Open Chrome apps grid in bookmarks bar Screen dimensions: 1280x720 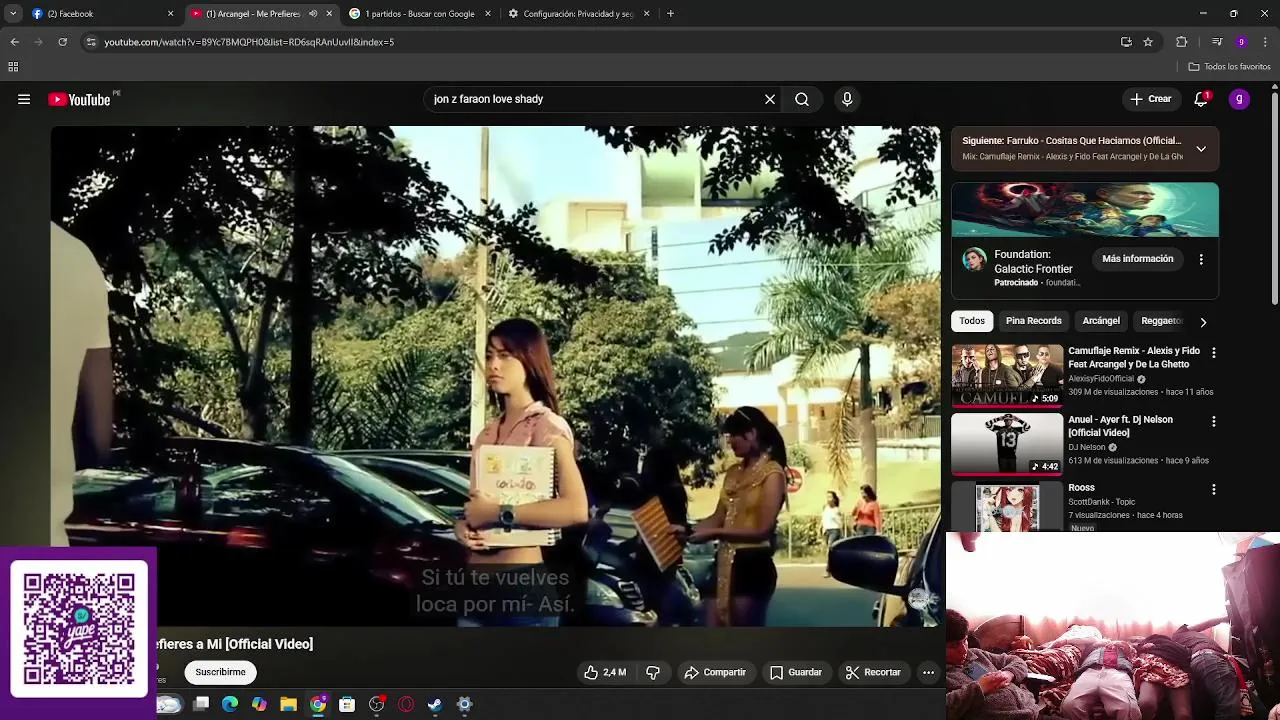click(13, 67)
